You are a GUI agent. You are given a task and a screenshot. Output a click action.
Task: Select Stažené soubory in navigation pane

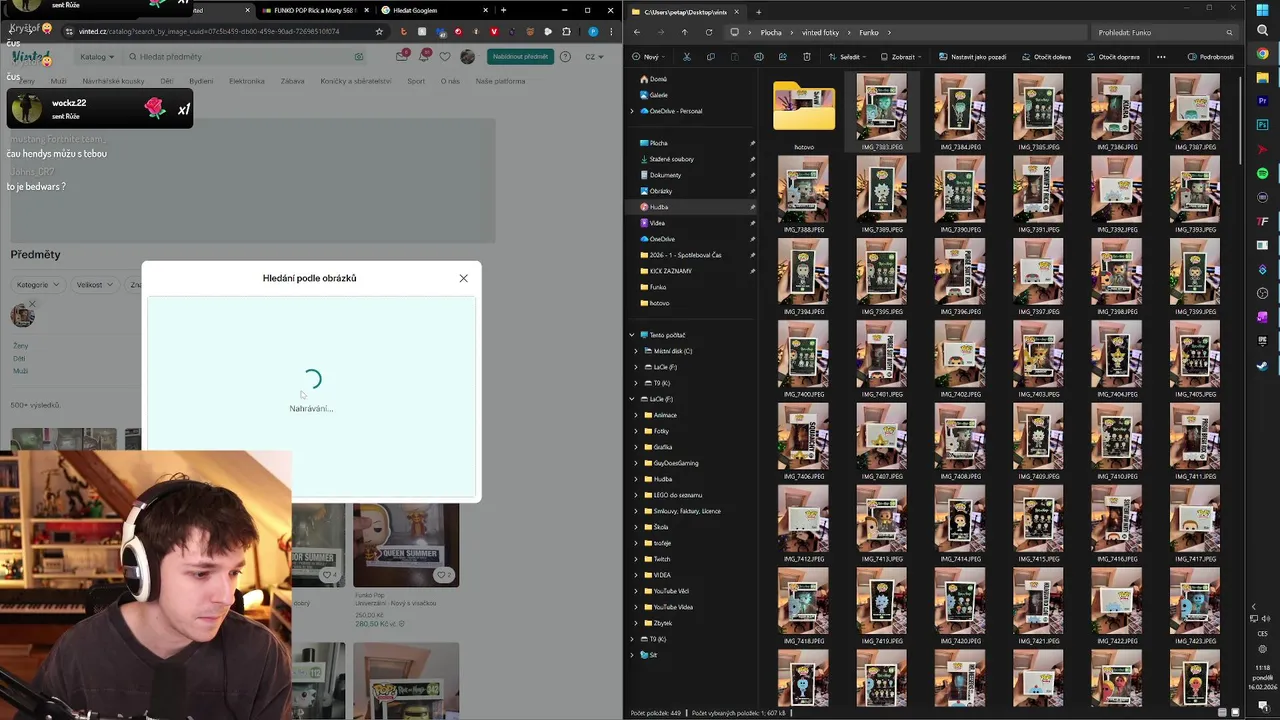[x=671, y=159]
